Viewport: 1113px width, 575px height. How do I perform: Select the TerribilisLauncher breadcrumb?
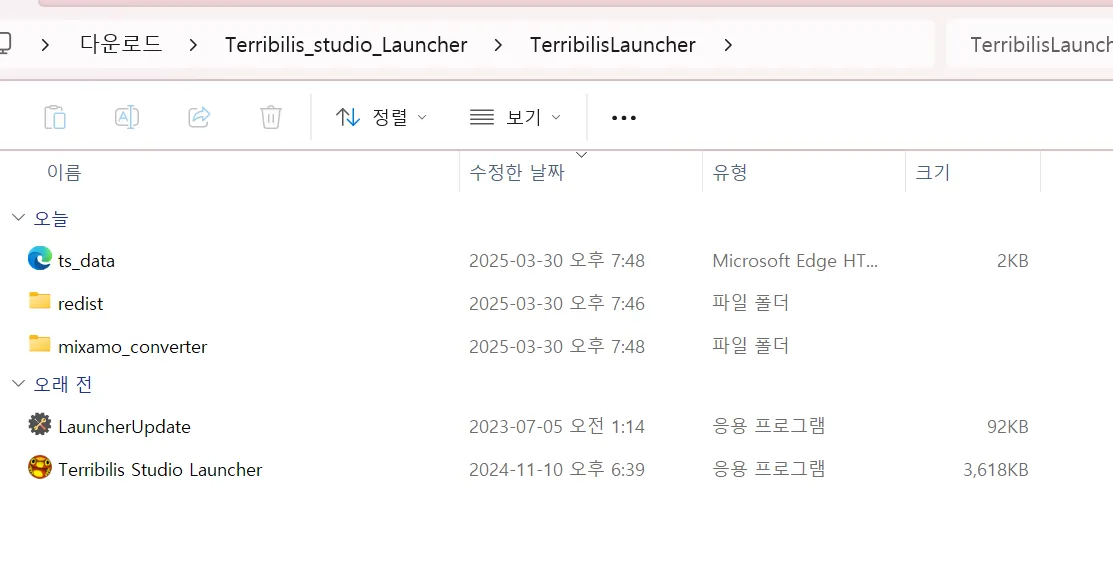(613, 45)
